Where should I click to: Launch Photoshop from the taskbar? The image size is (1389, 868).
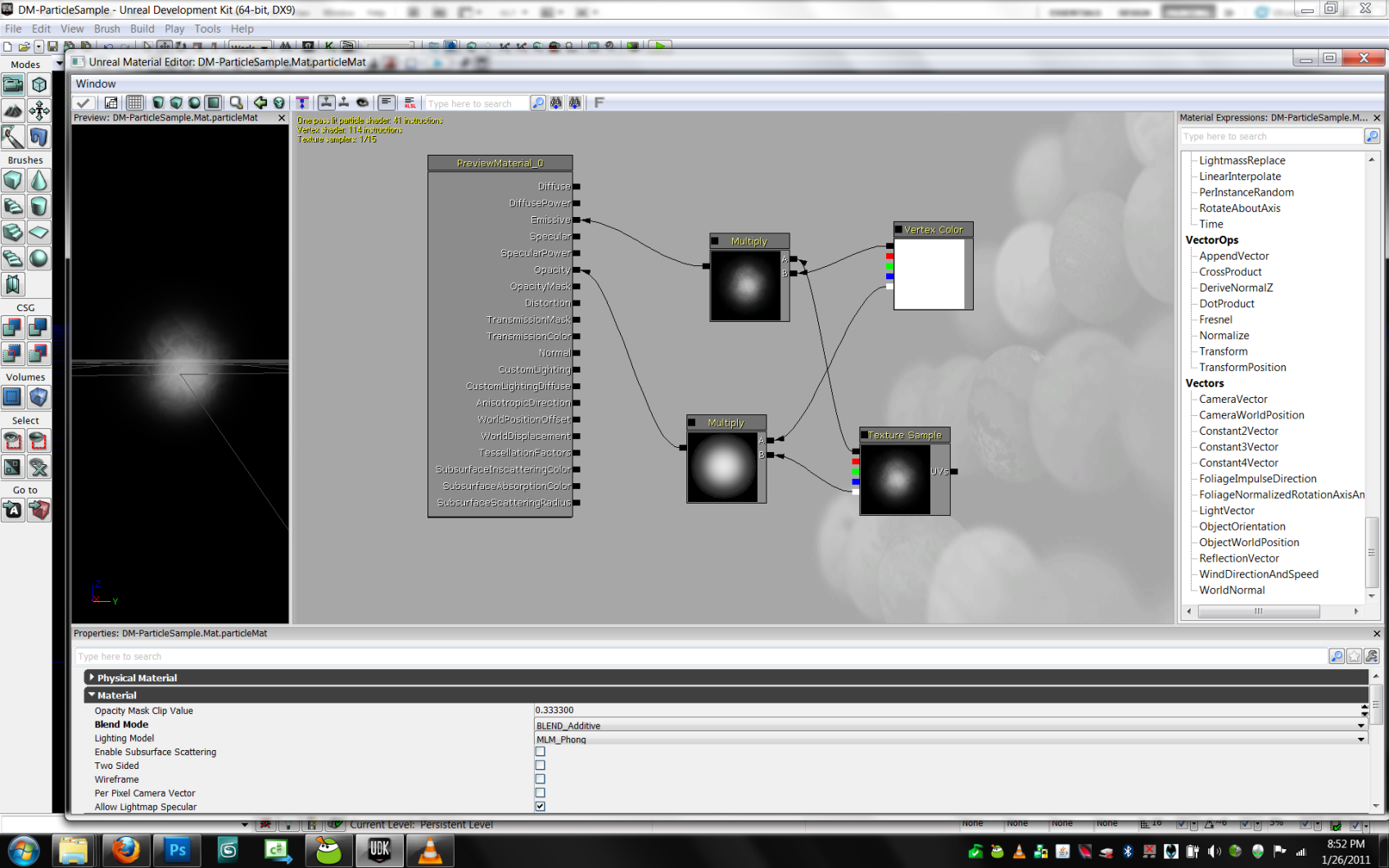pos(177,851)
